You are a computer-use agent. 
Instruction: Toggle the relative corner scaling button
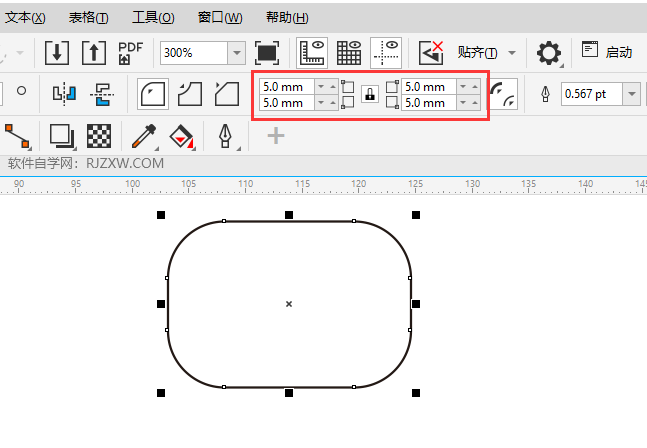coord(504,94)
